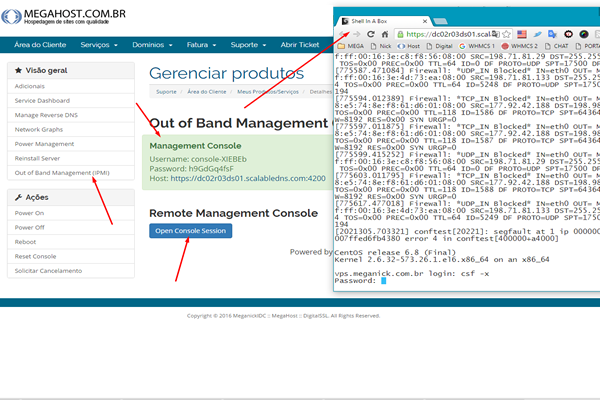
Task: Click the US flag extension icon
Action: (x=522, y=34)
